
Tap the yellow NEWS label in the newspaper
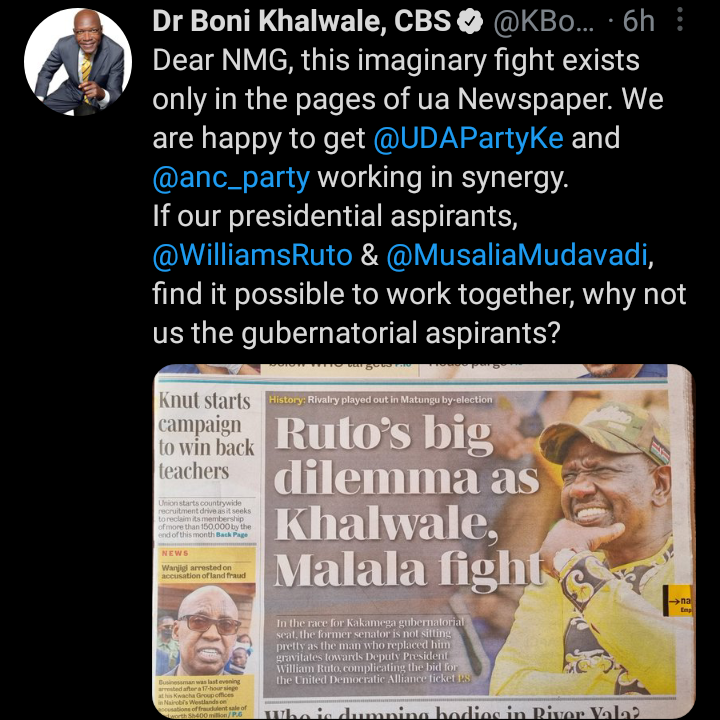click(x=175, y=553)
